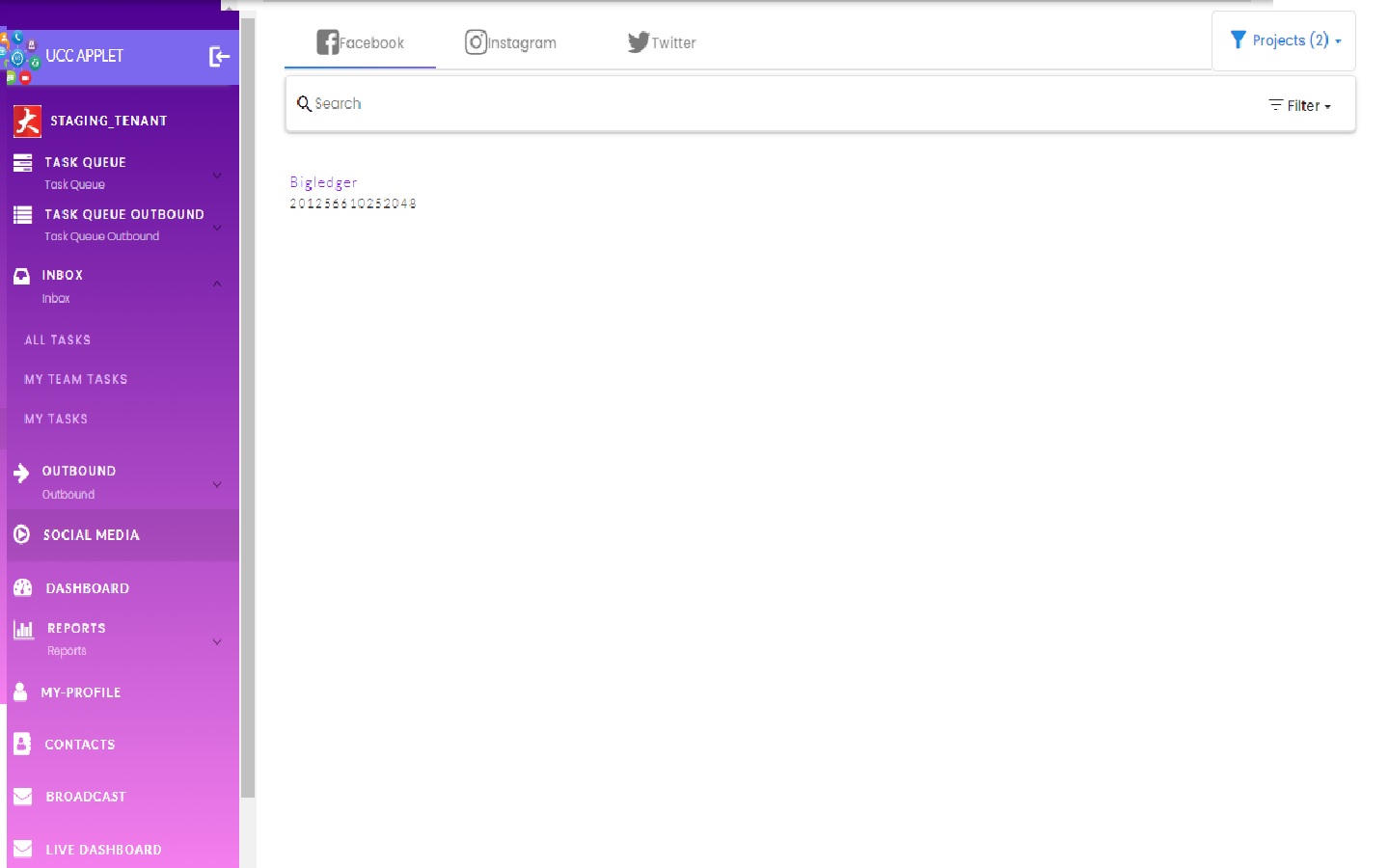Click the Staging Tenant logo icon
Image resolution: width=1389 pixels, height=868 pixels.
[27, 122]
